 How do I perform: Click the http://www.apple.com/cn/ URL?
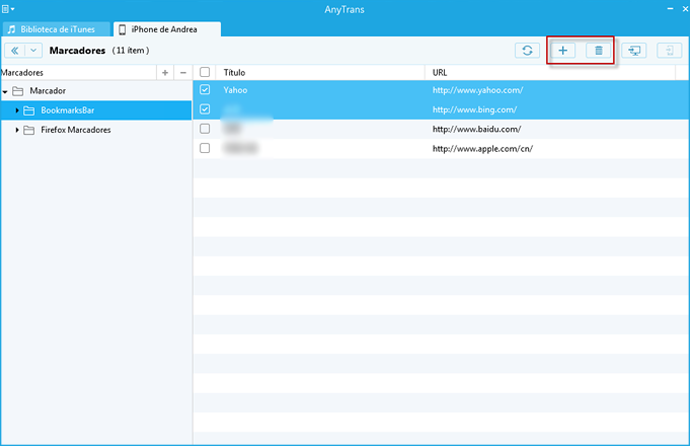pyautogui.click(x=483, y=149)
